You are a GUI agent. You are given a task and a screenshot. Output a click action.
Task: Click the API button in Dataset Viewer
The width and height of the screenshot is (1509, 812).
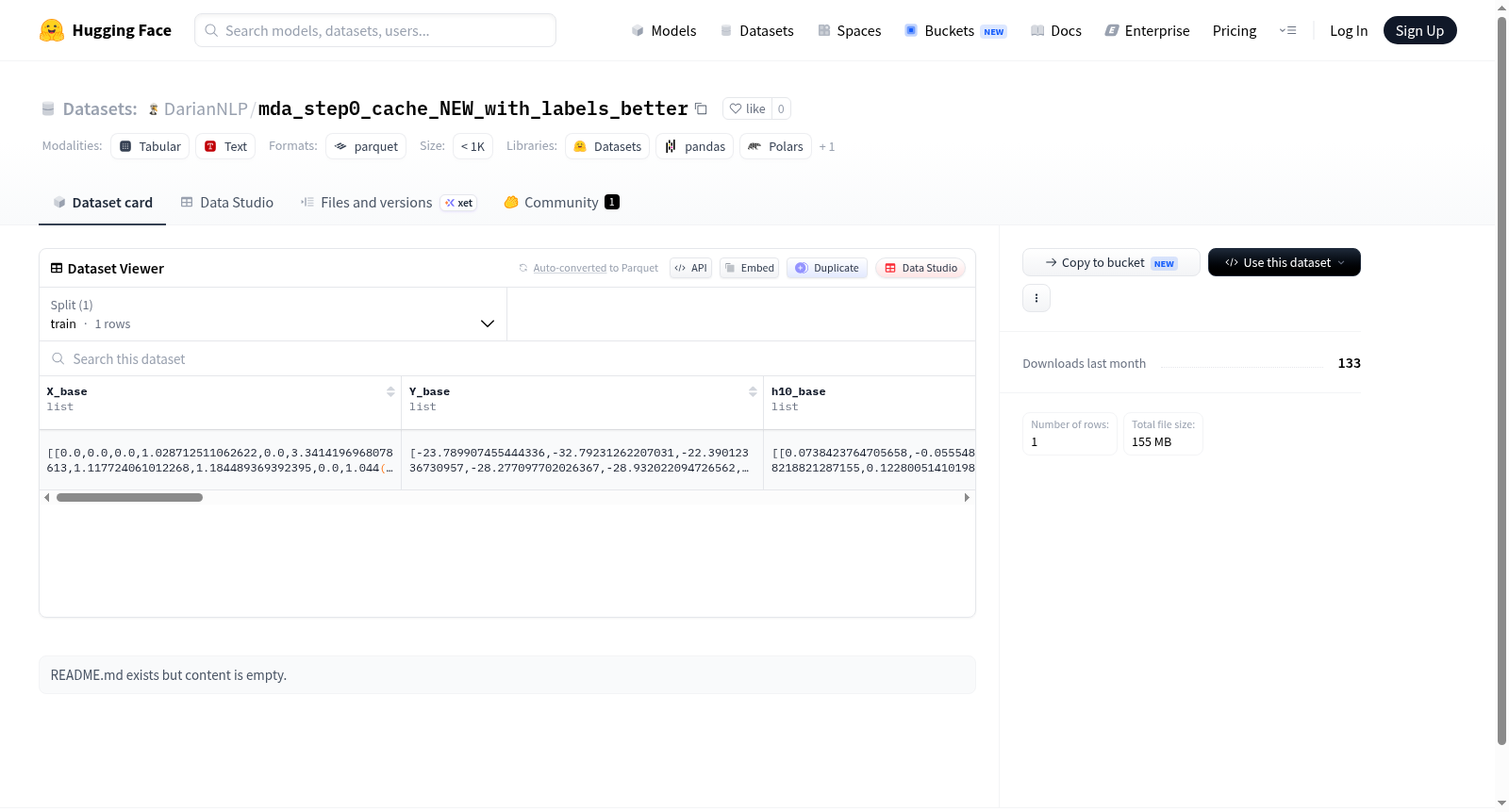tap(690, 268)
